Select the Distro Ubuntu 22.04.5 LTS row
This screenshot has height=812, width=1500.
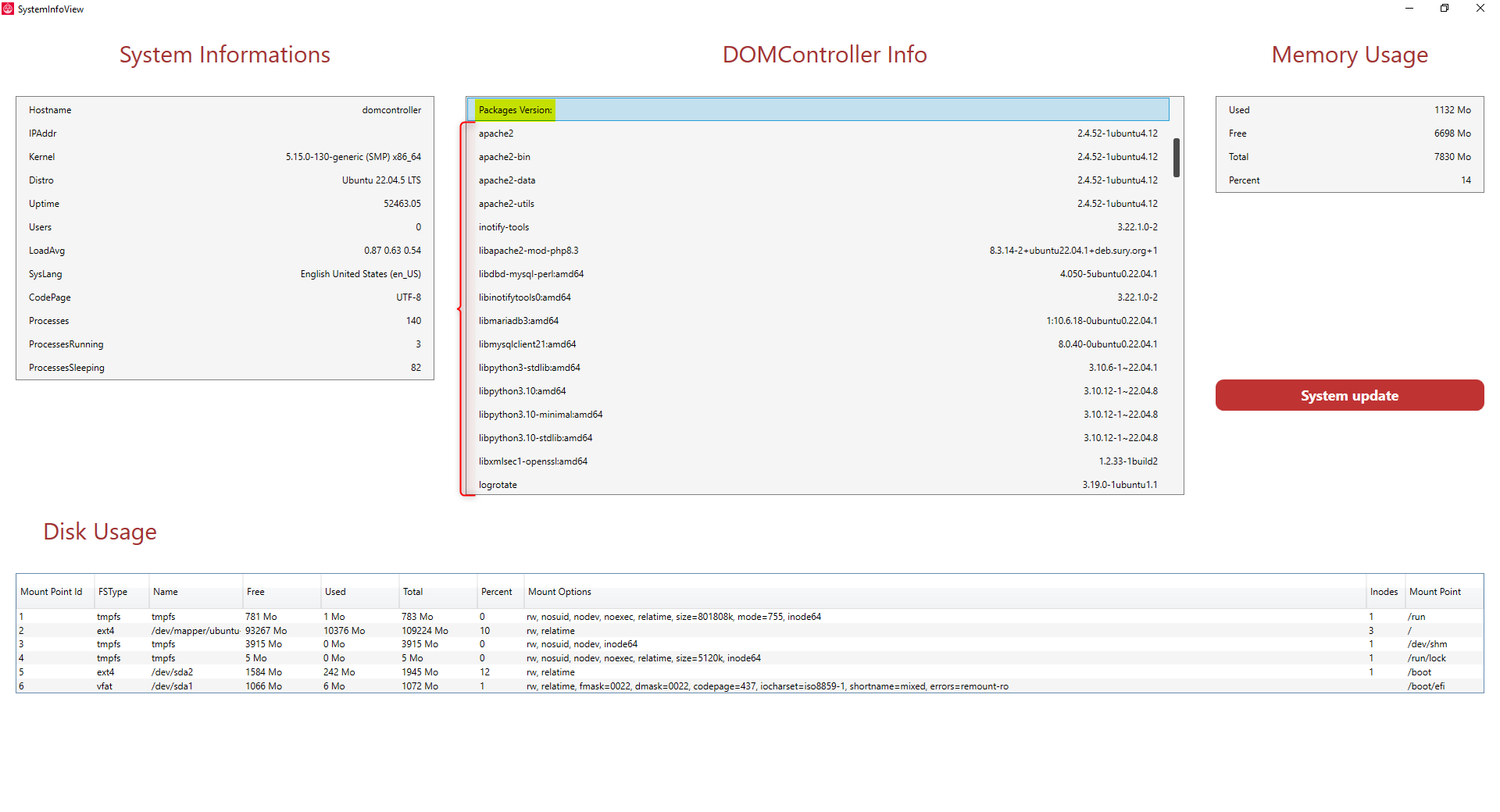click(225, 180)
